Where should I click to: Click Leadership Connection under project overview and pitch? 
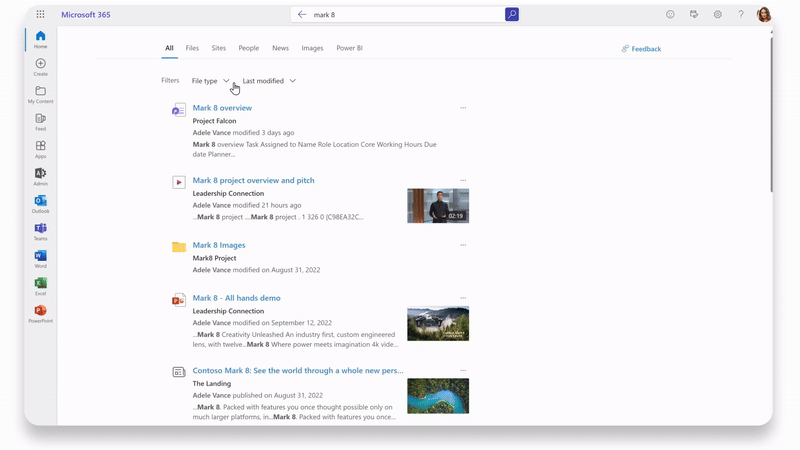click(x=228, y=193)
